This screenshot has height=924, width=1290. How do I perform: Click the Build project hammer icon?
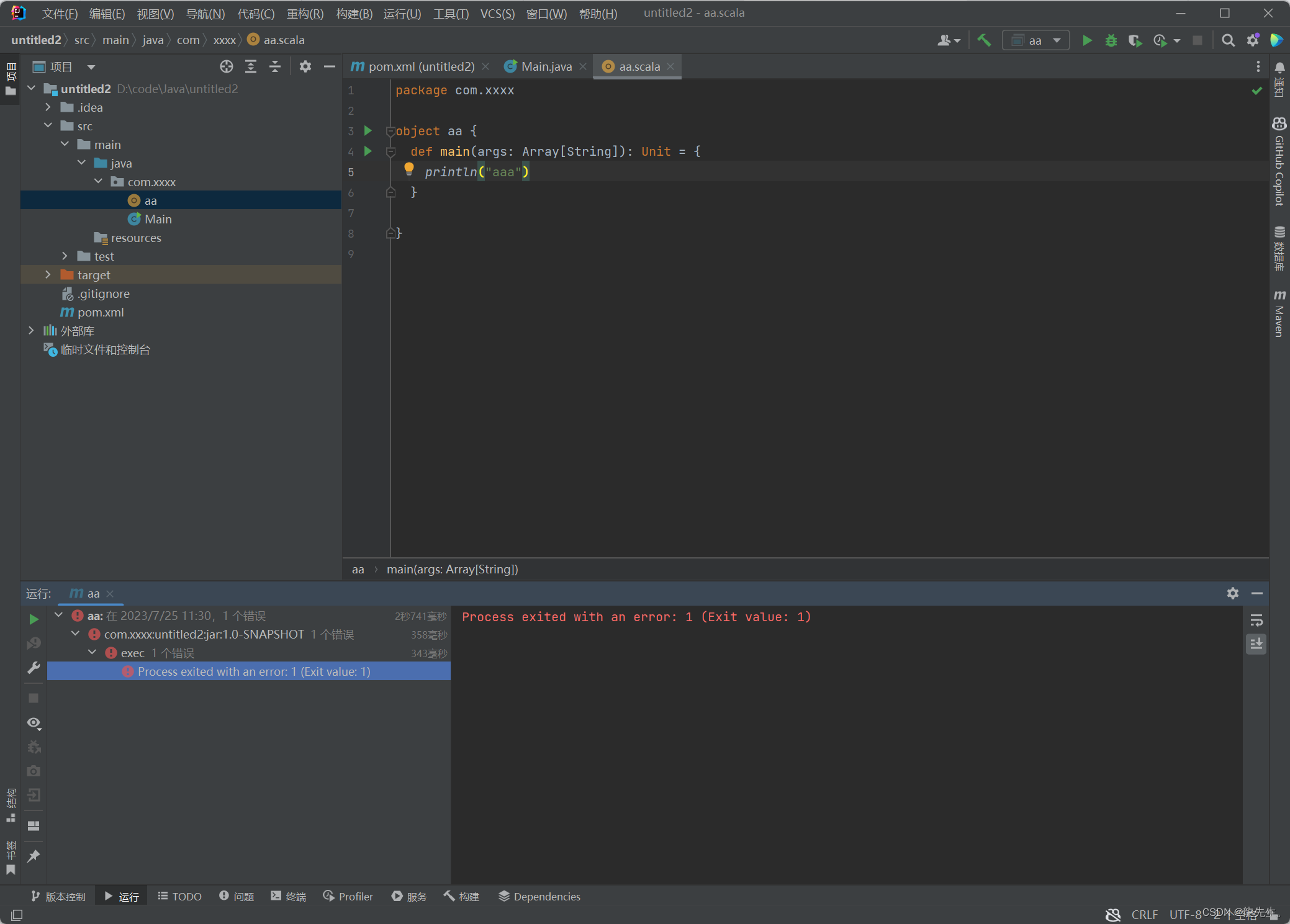[984, 40]
